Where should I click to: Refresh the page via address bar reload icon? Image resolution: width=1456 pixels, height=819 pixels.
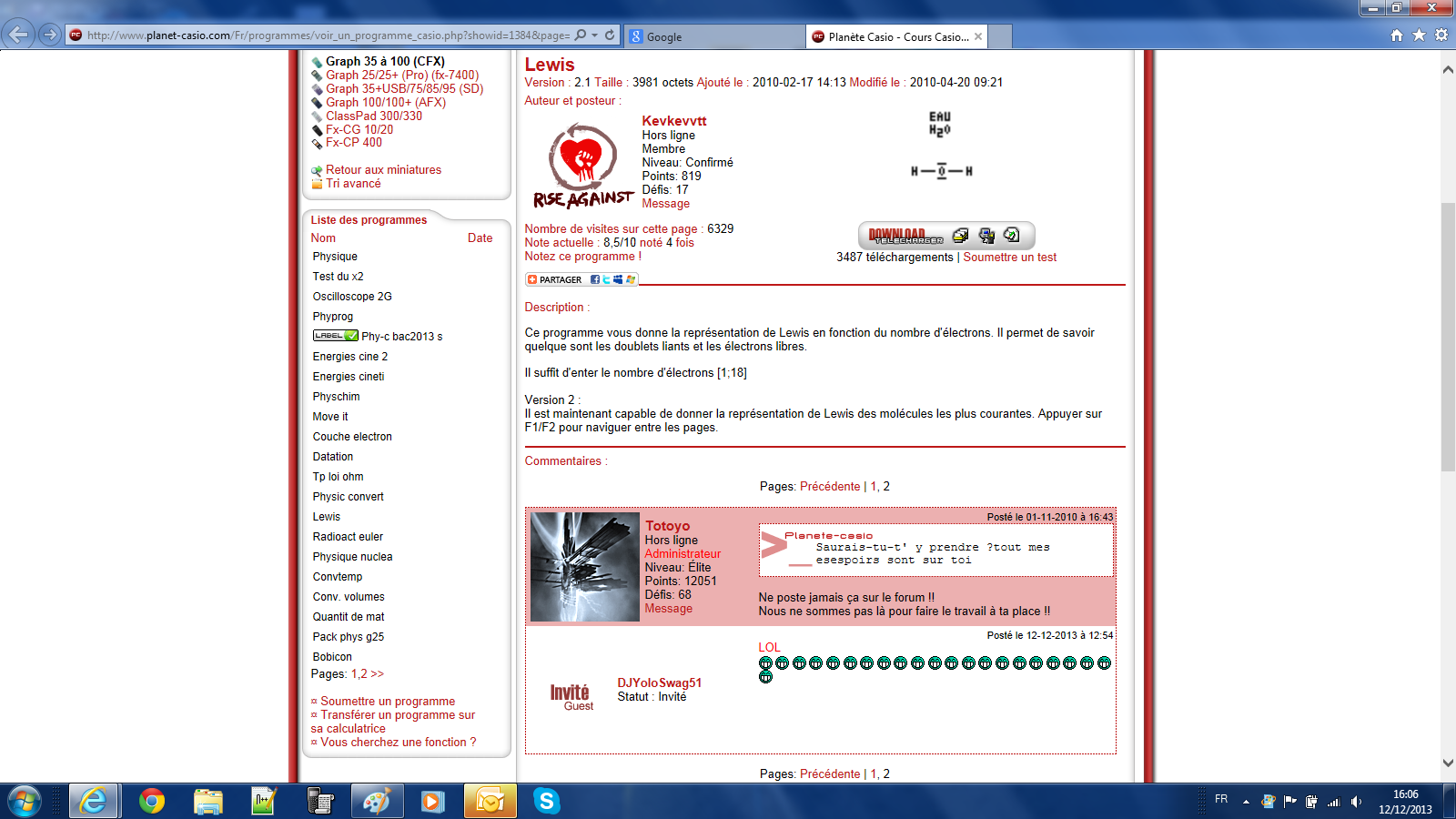[x=610, y=35]
